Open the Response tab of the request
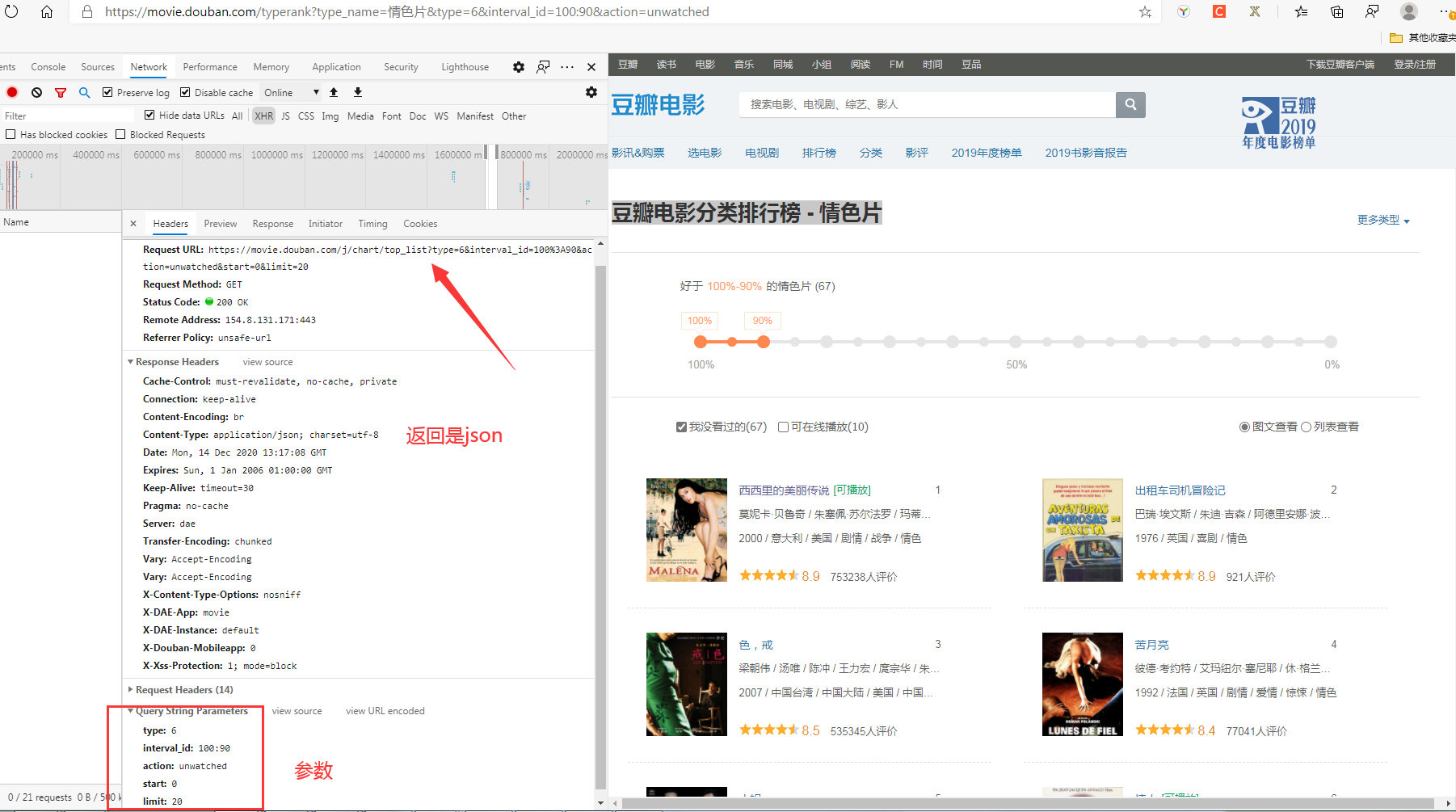 click(273, 224)
